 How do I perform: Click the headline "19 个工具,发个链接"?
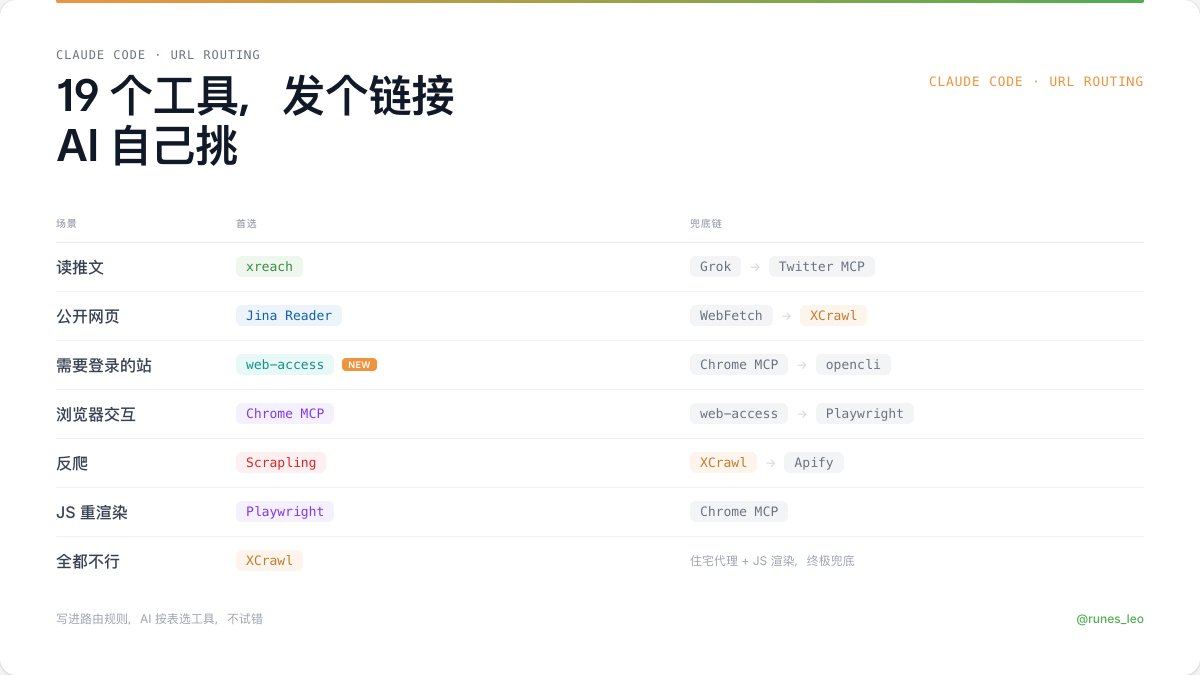[255, 98]
